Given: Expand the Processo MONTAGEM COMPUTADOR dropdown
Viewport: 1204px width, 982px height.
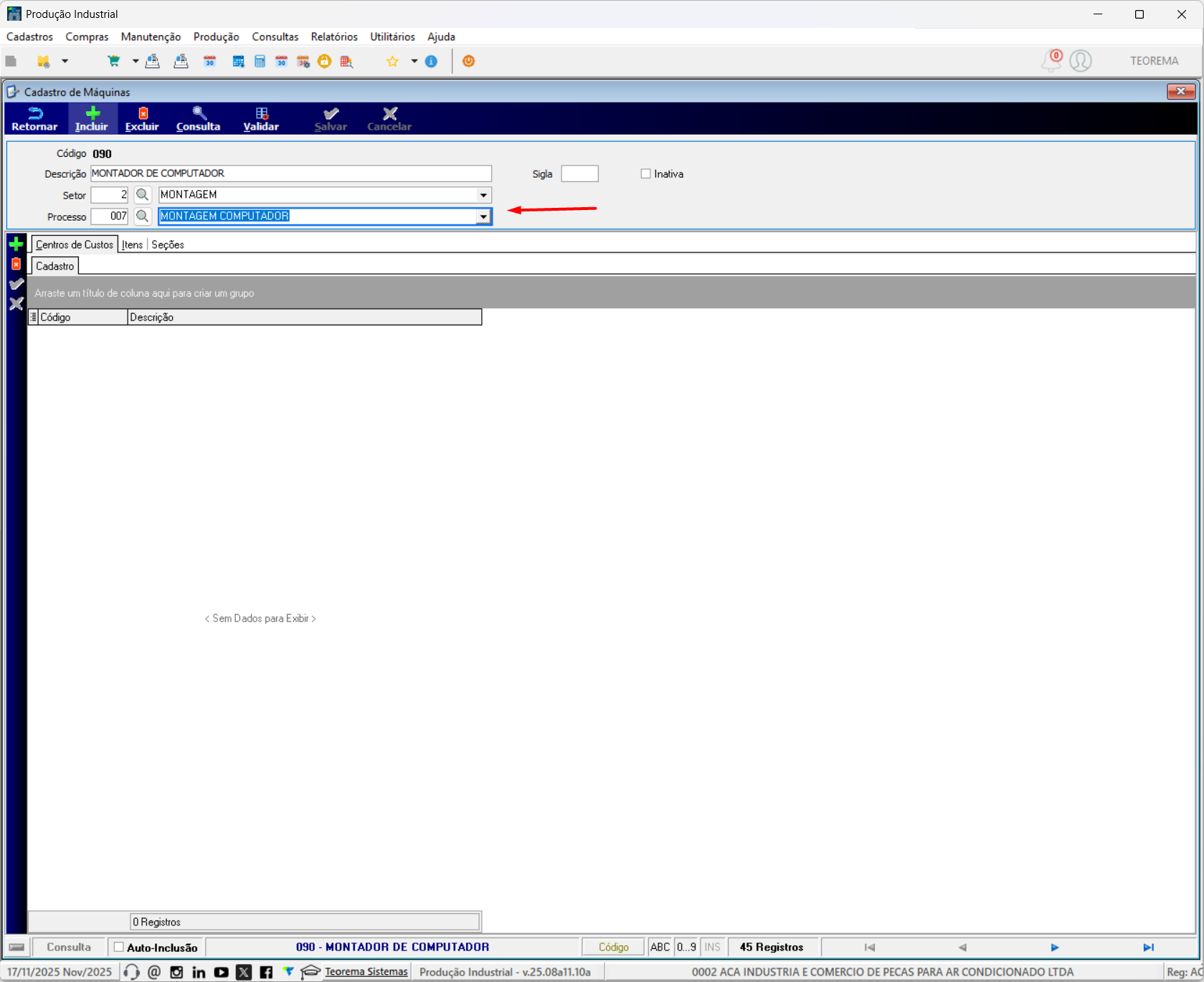Looking at the screenshot, I should pos(483,216).
